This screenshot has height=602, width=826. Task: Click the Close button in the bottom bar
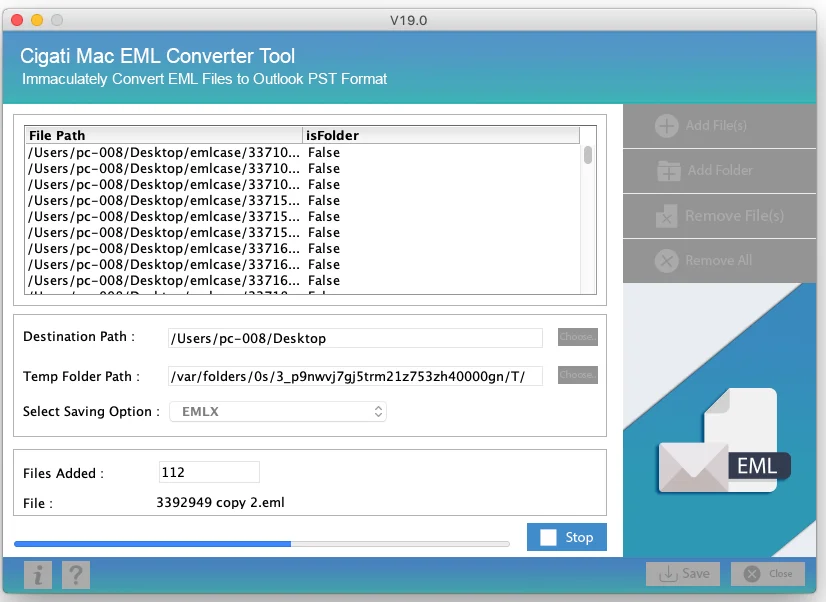(x=768, y=574)
